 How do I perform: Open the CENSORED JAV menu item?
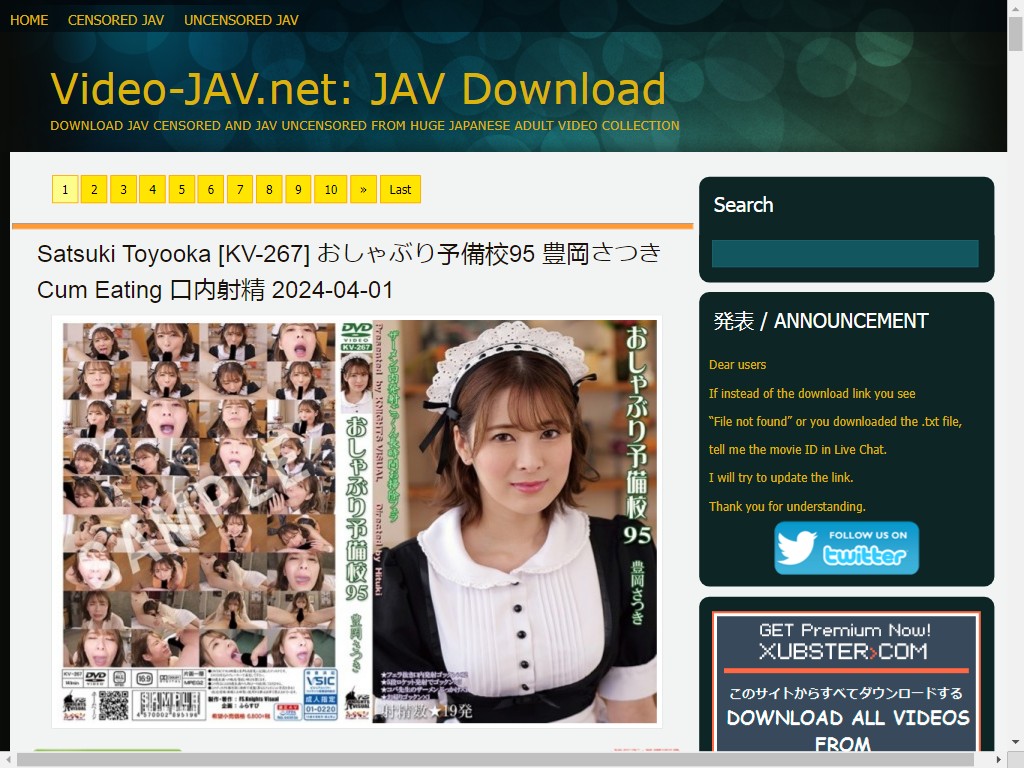point(116,20)
